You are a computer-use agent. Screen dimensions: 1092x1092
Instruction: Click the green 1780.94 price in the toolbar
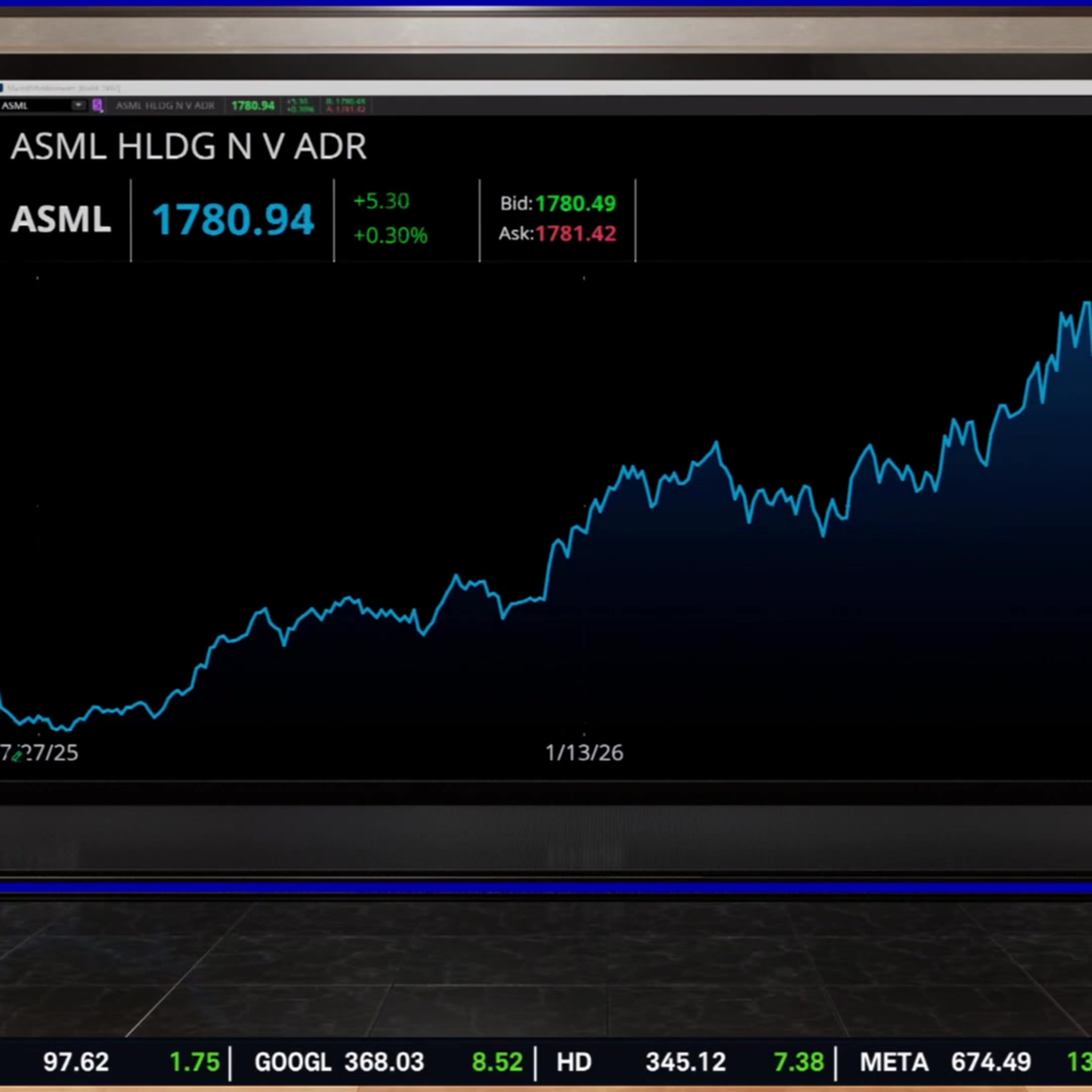(x=253, y=106)
